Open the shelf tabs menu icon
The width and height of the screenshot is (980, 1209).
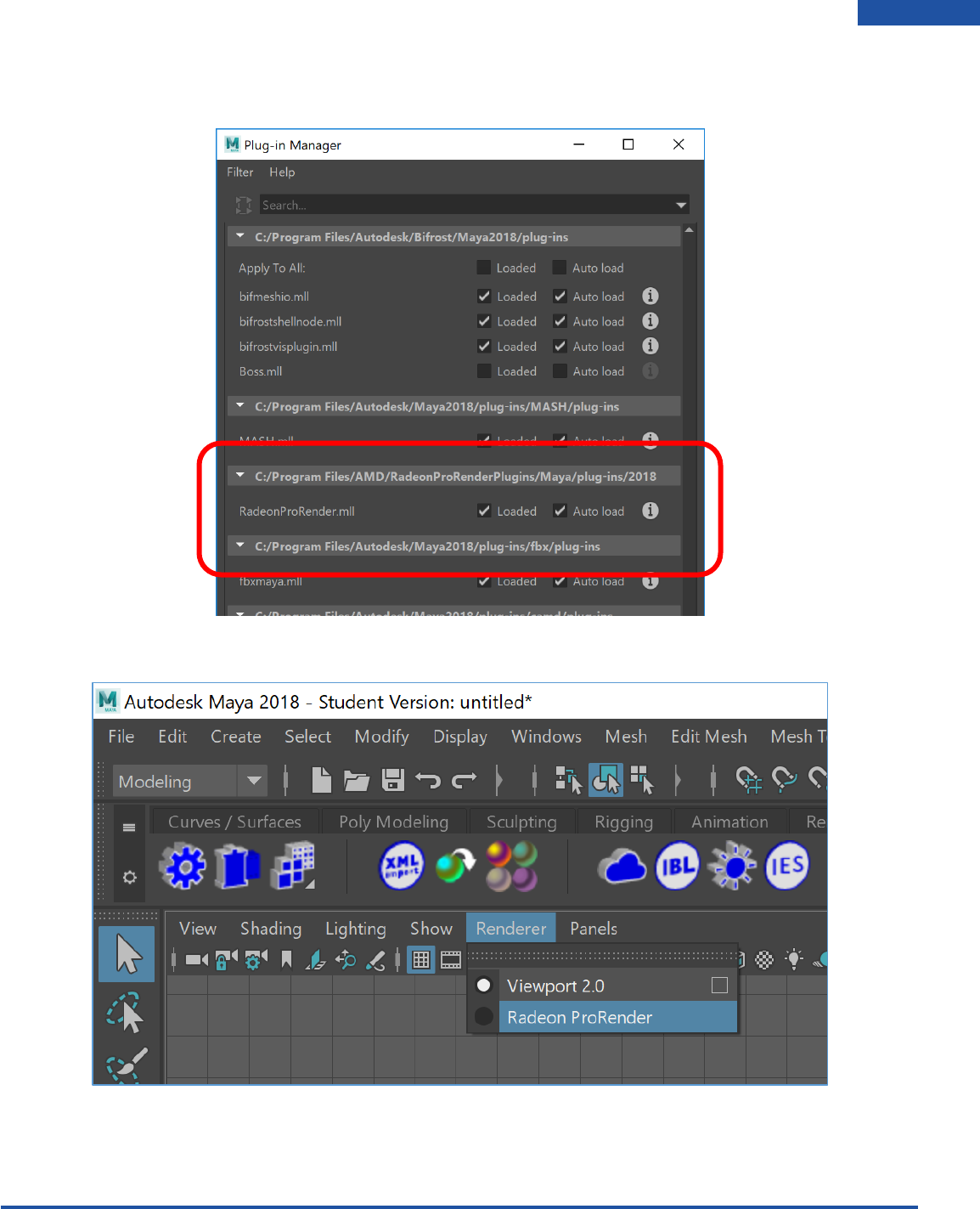click(129, 828)
